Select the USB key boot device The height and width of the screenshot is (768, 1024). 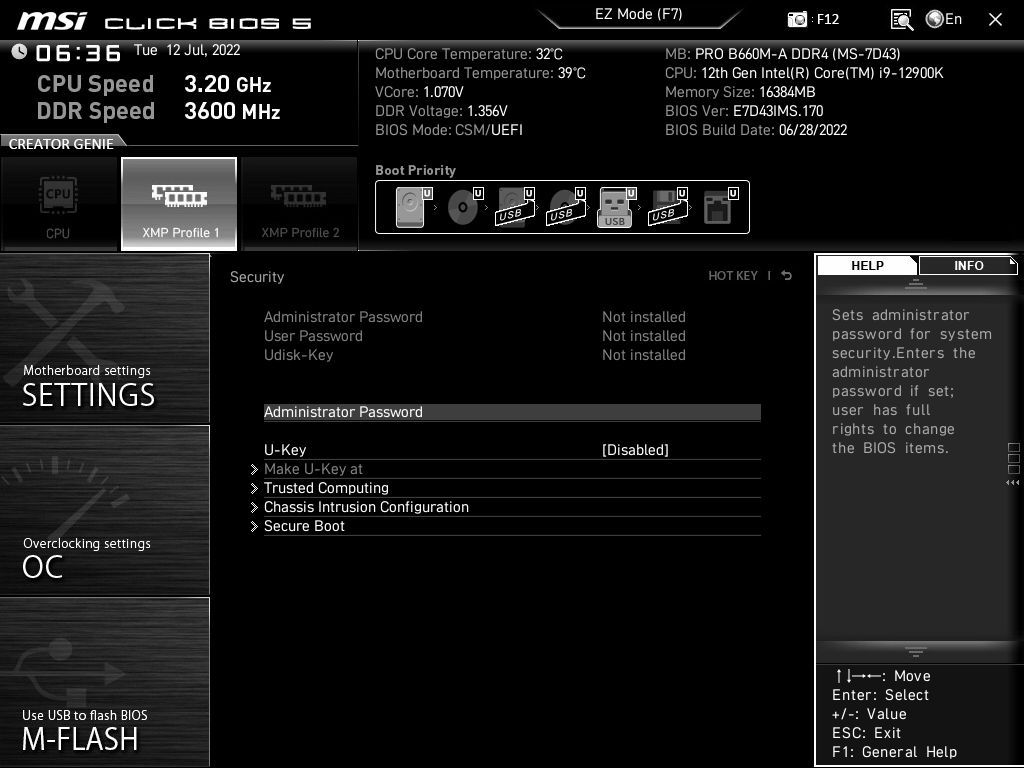[x=616, y=207]
